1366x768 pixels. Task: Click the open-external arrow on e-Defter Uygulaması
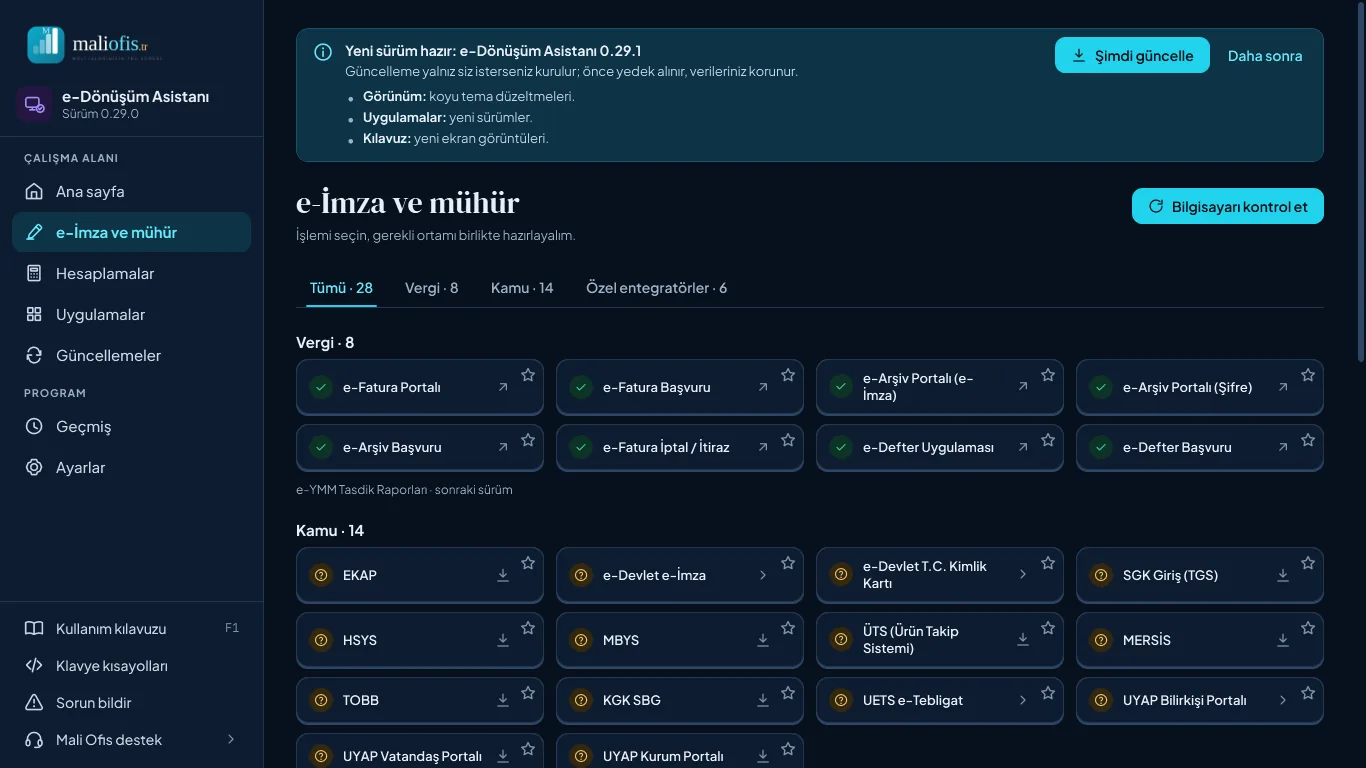click(x=1023, y=447)
